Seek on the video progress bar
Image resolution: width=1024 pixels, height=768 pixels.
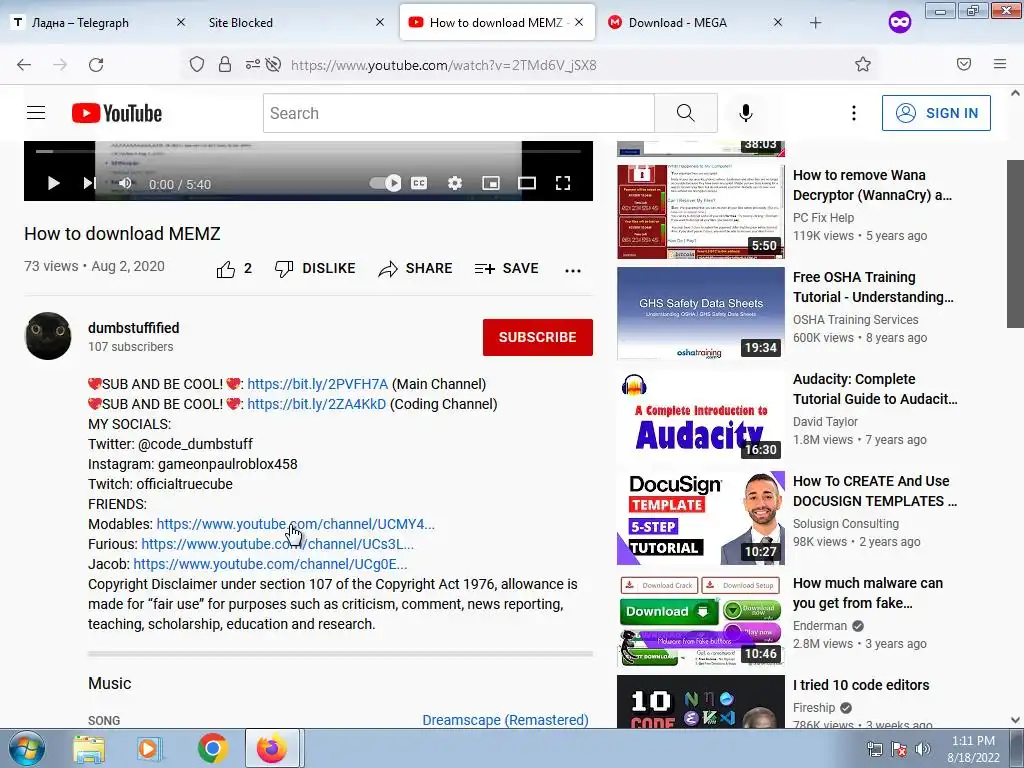(308, 151)
